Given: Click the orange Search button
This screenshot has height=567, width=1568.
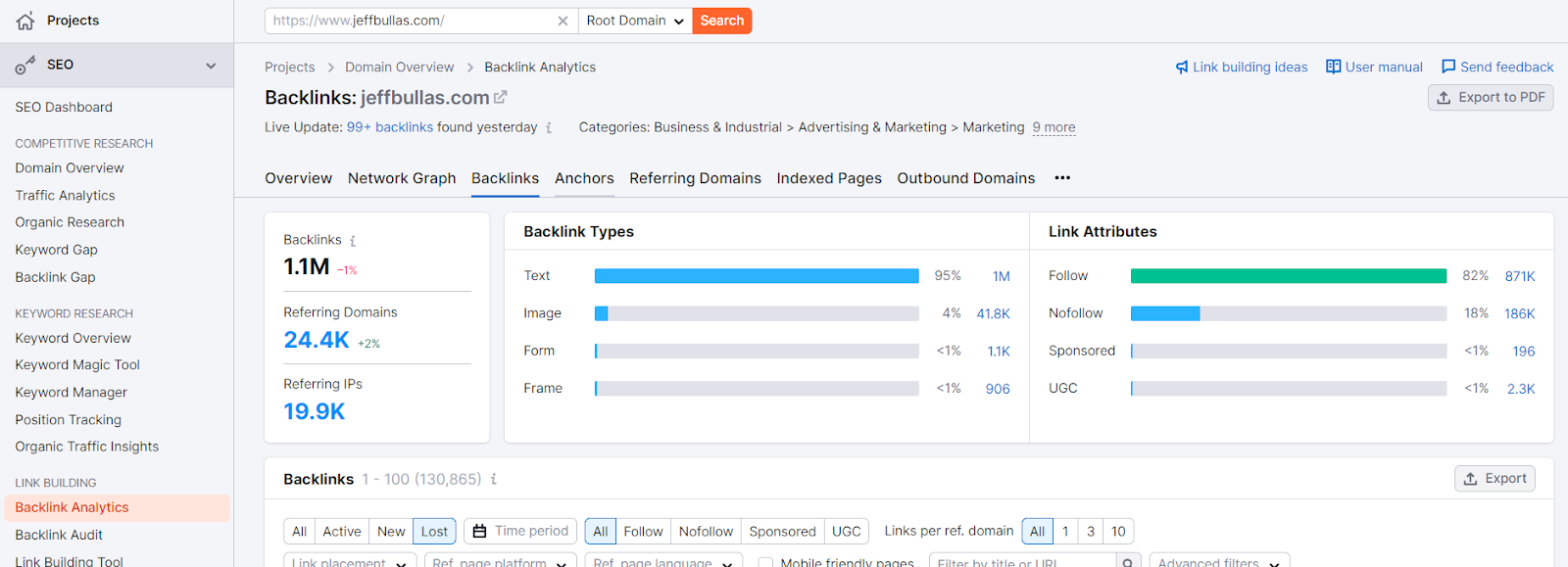Looking at the screenshot, I should 722,21.
